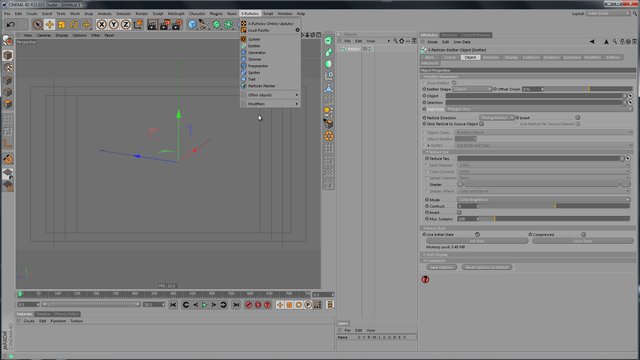
Task: Click the timeline playhead marker
Action: [20, 294]
